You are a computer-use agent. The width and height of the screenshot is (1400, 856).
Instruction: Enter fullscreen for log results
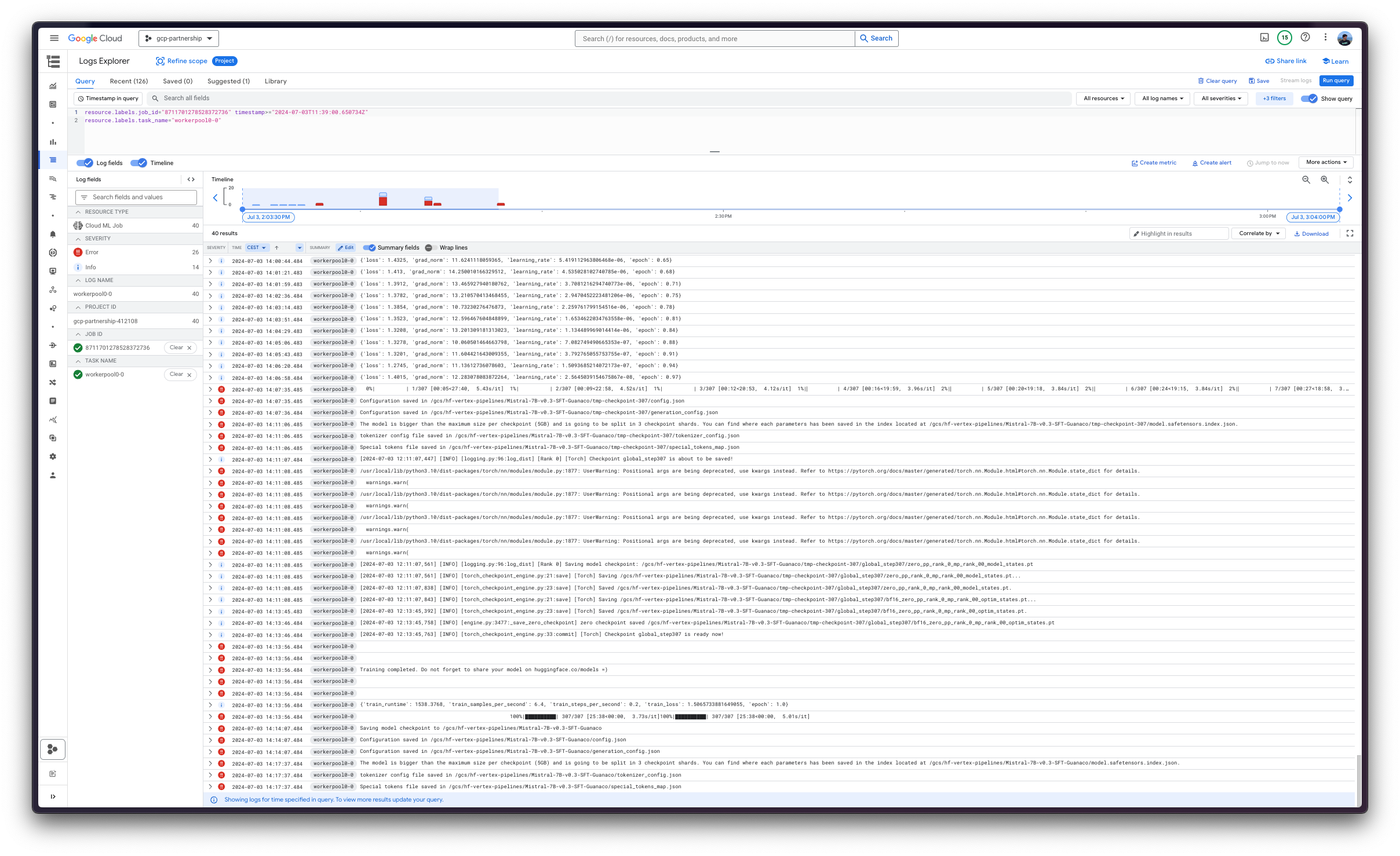point(1350,233)
